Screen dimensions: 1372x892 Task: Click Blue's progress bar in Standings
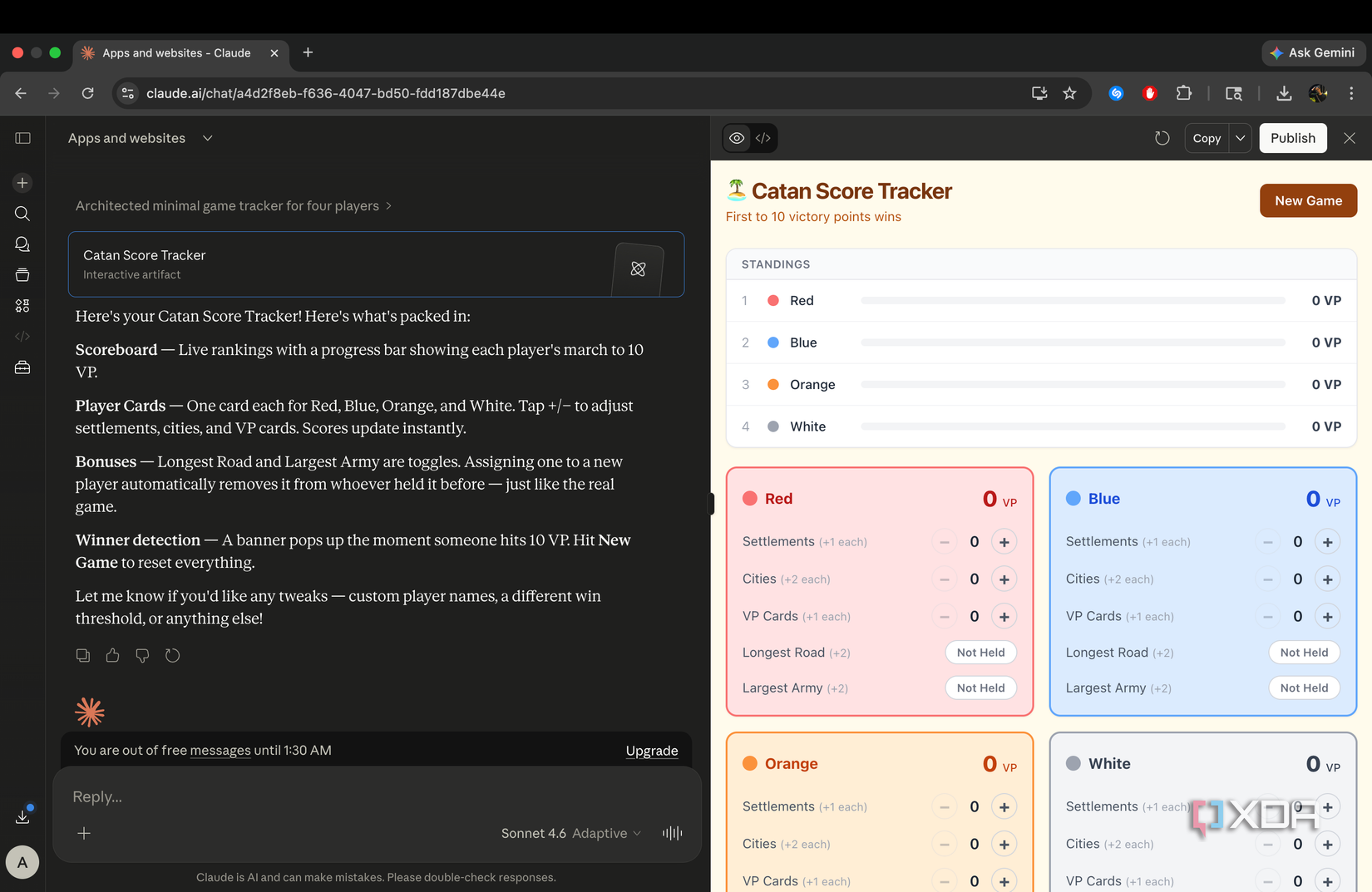tap(1073, 343)
